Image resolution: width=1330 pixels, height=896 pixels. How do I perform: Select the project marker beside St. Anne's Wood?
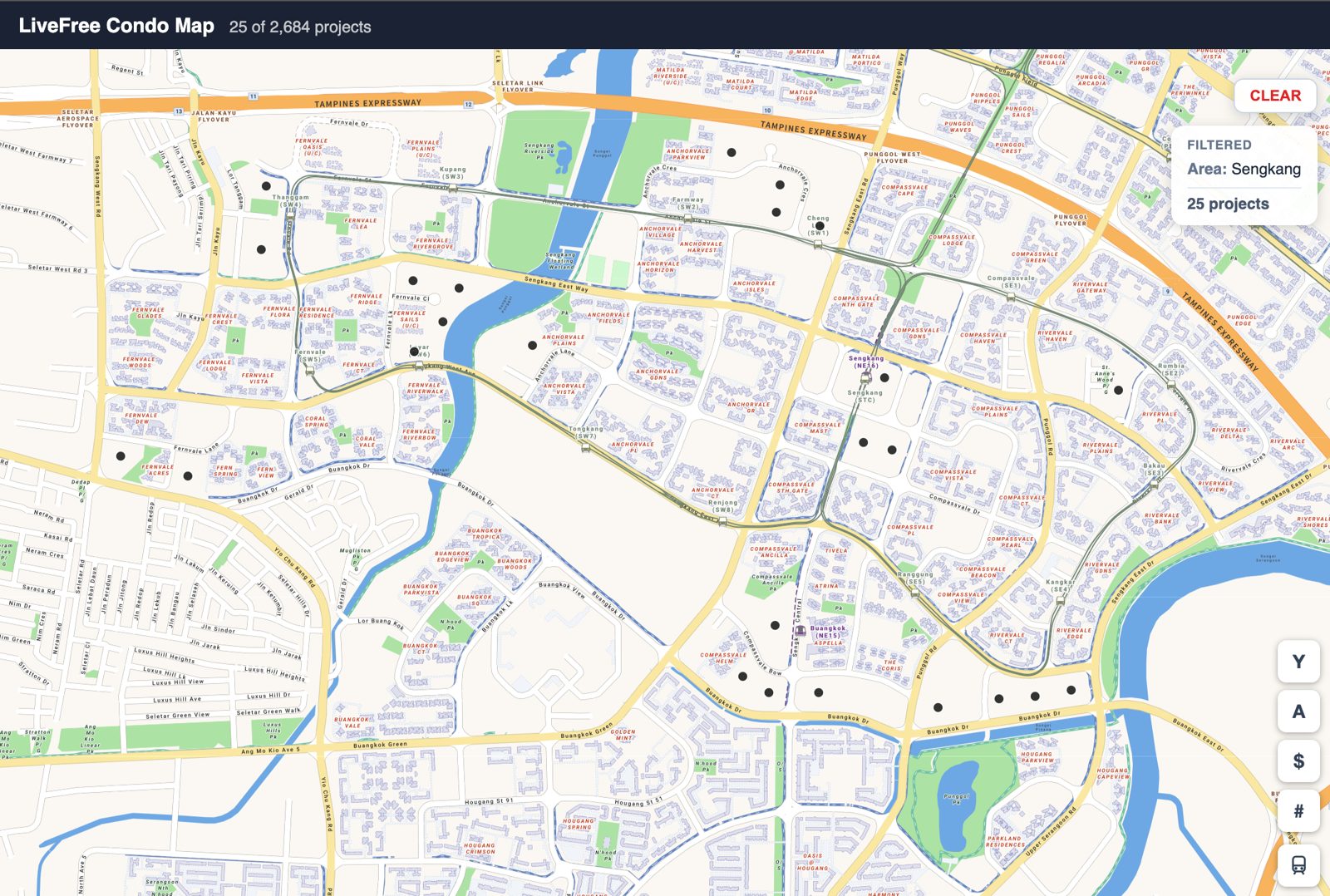point(1118,390)
